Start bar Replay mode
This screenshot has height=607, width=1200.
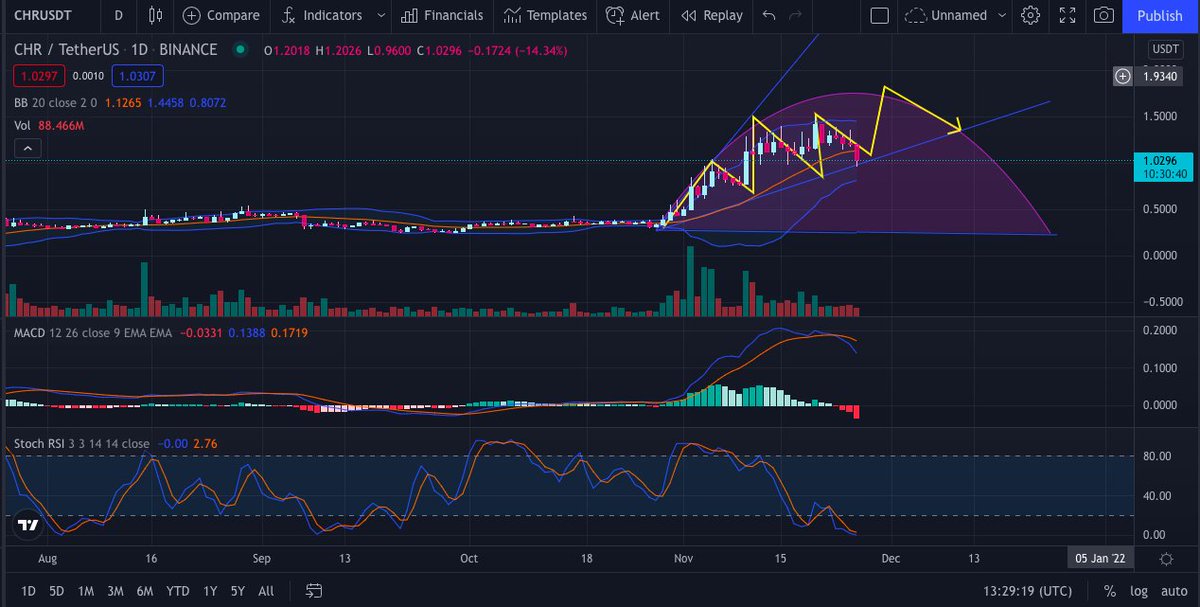click(711, 15)
